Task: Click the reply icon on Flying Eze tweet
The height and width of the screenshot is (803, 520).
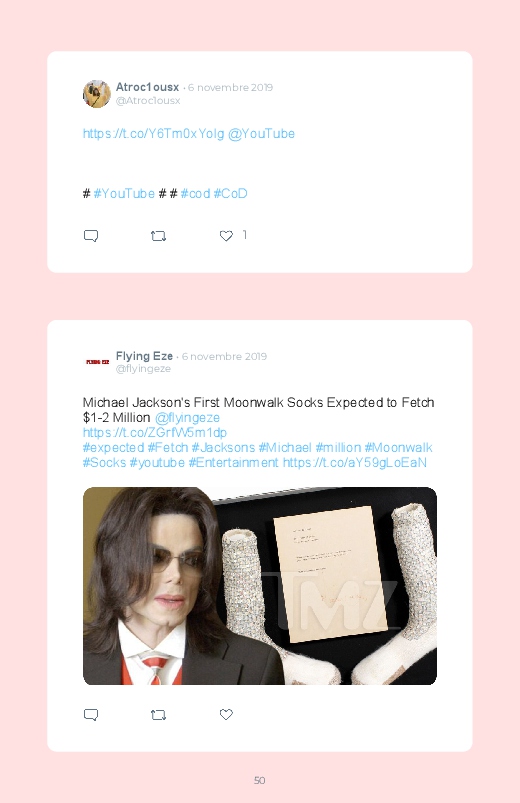Action: coord(91,714)
